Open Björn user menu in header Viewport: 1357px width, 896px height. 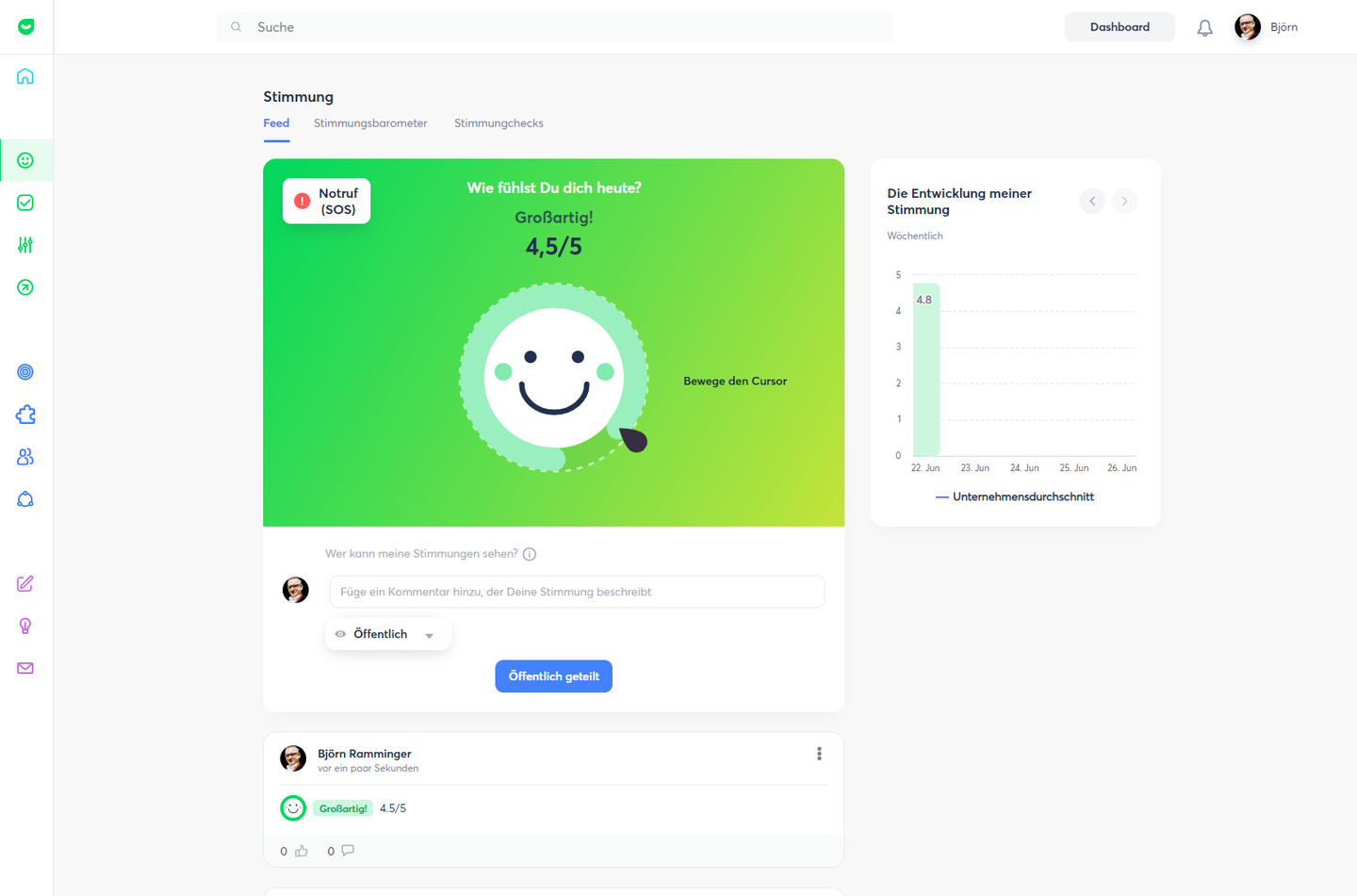pyautogui.click(x=1267, y=27)
